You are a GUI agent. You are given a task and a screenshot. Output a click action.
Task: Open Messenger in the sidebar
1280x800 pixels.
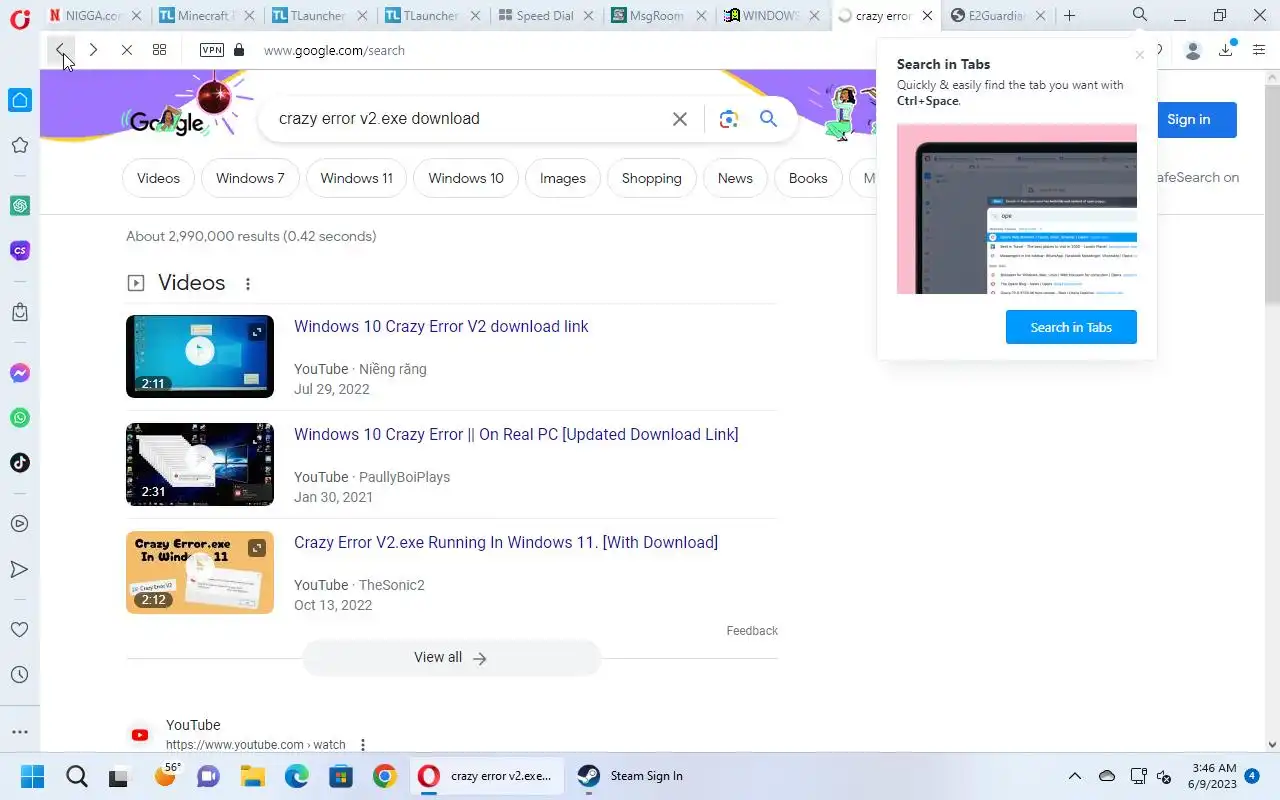20,373
